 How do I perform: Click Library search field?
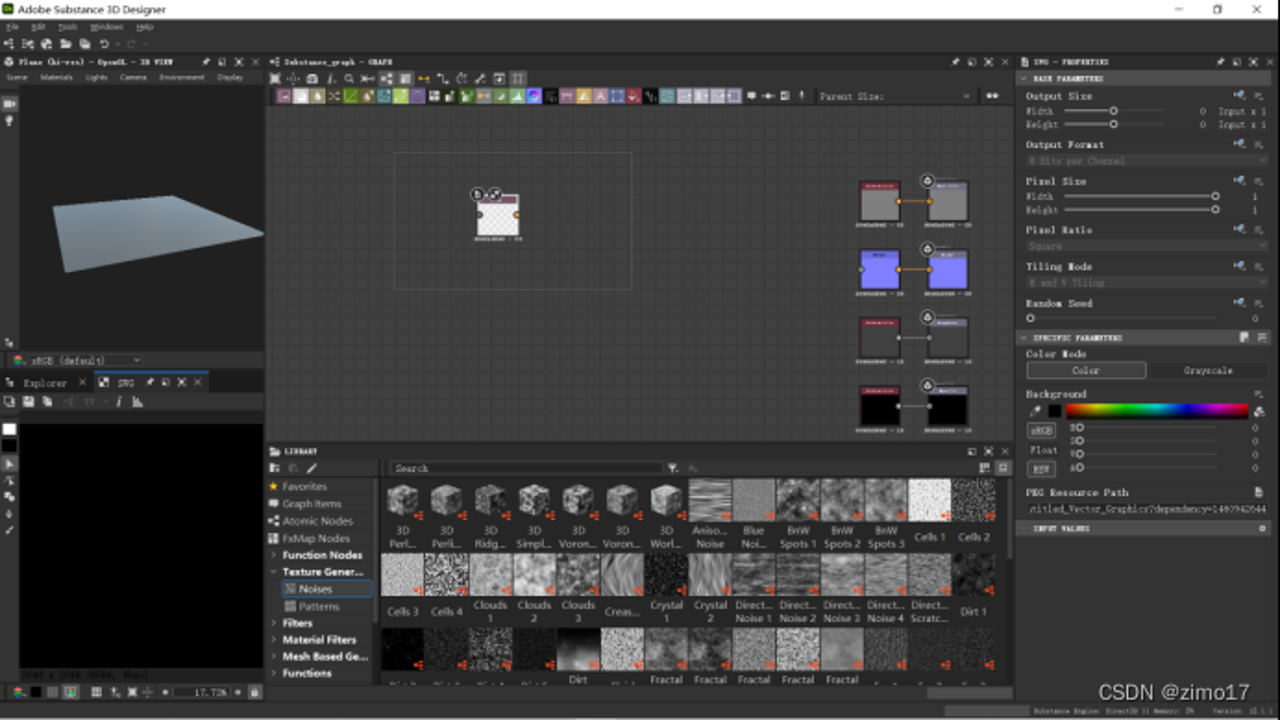click(x=526, y=468)
